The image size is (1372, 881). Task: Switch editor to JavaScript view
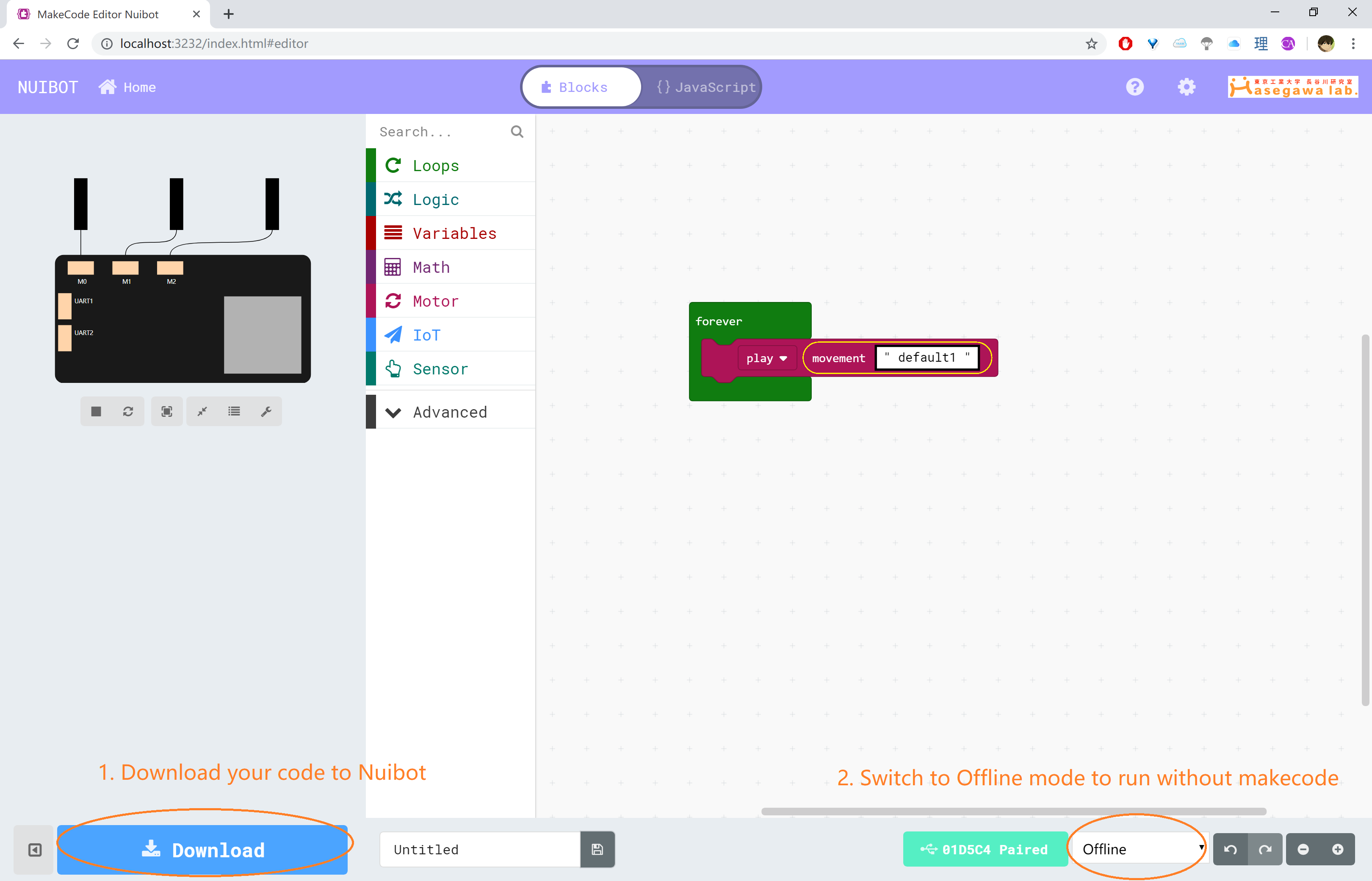click(706, 87)
